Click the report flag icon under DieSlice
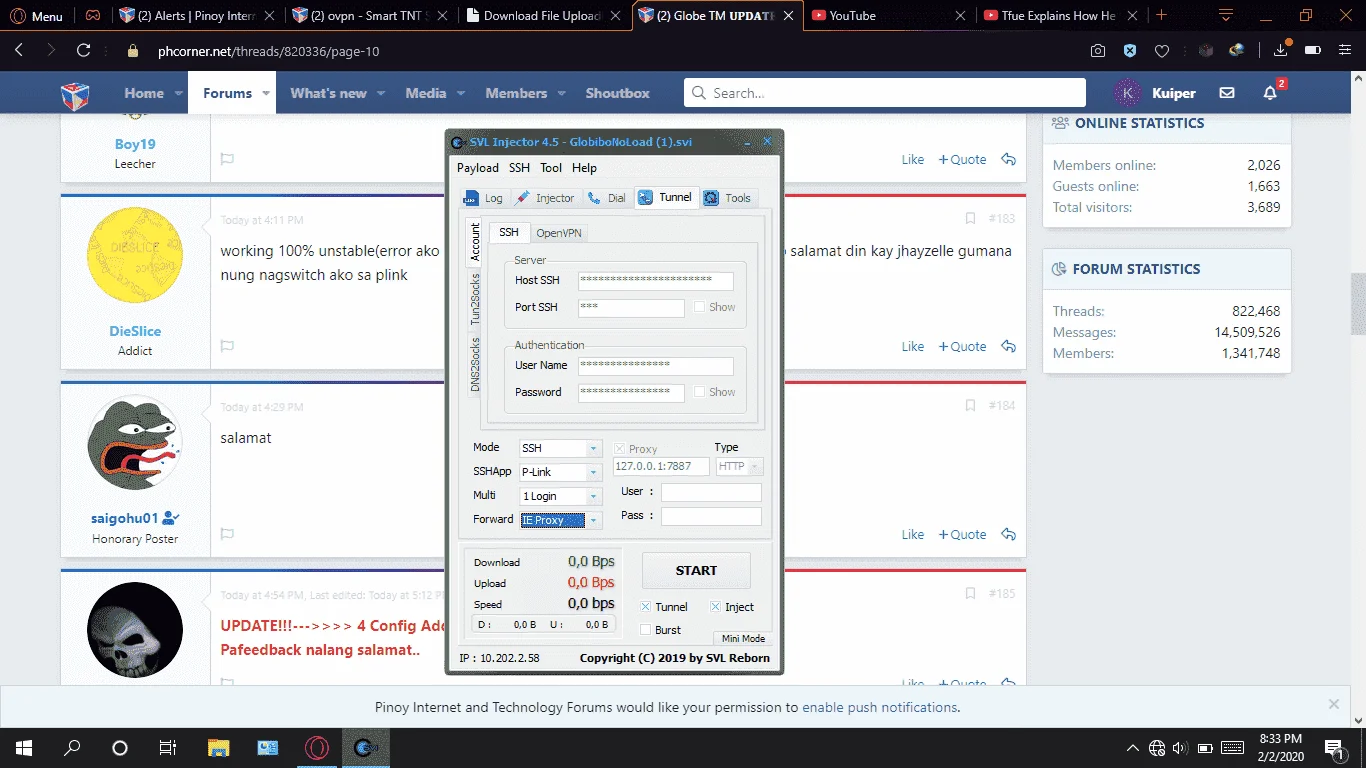The image size is (1366, 768). tap(227, 346)
